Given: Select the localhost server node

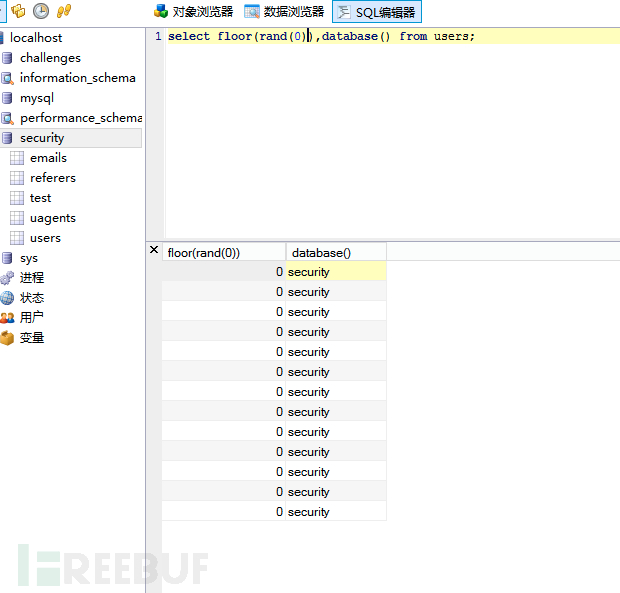Looking at the screenshot, I should tap(36, 38).
